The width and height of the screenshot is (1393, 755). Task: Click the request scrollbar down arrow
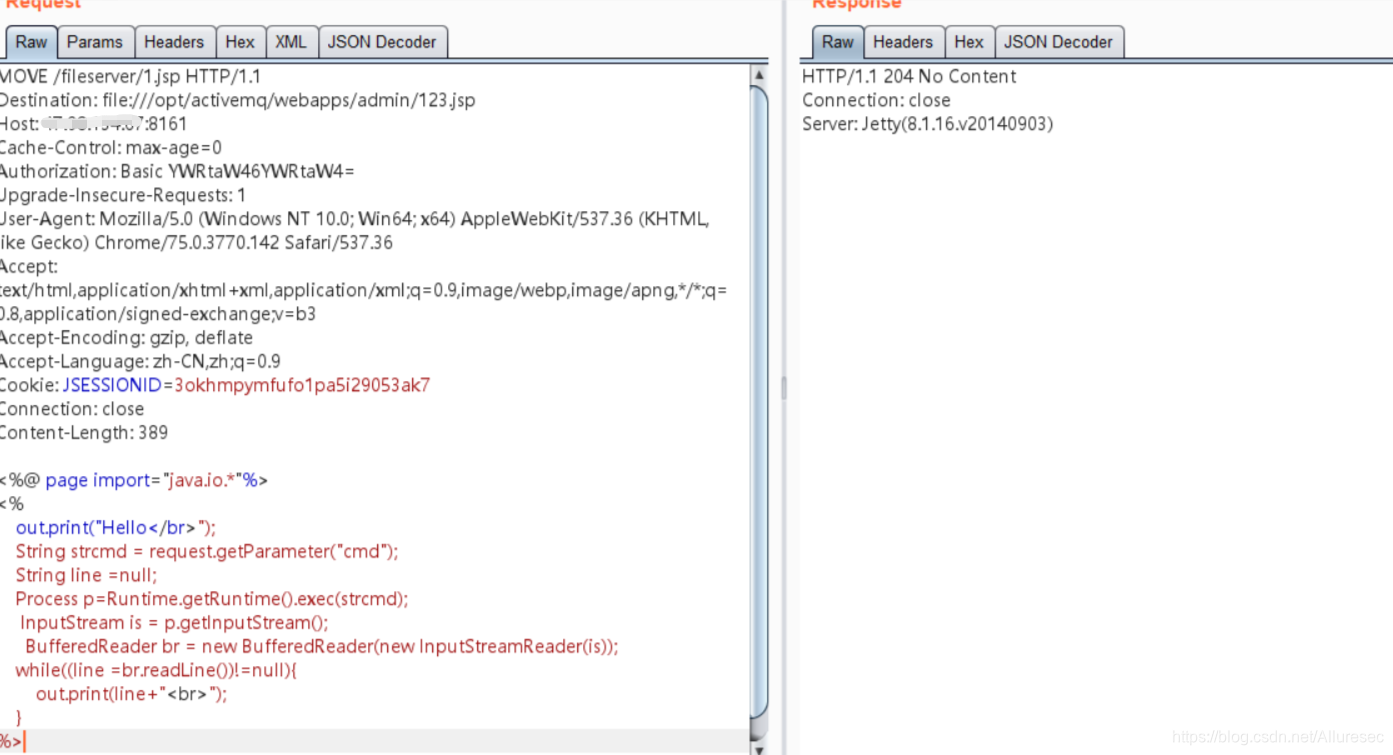coord(759,748)
